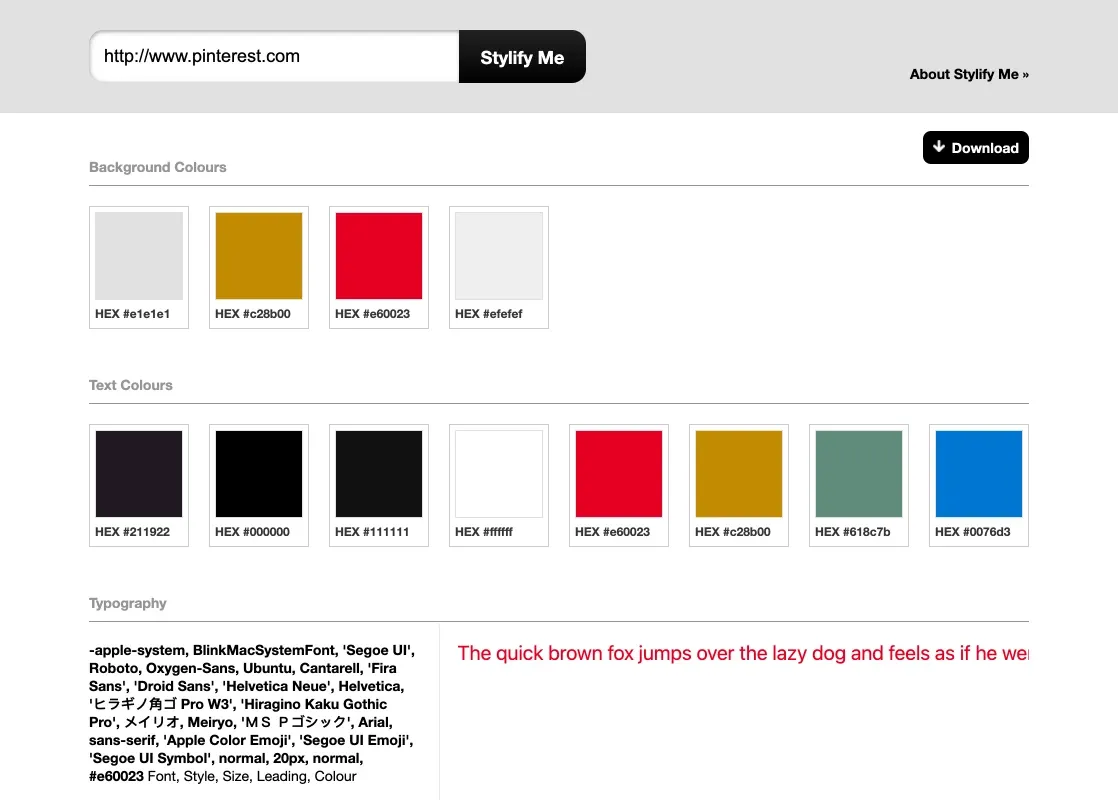Choose background swatch #efefef
Viewport: 1118px width, 800px height.
(499, 256)
